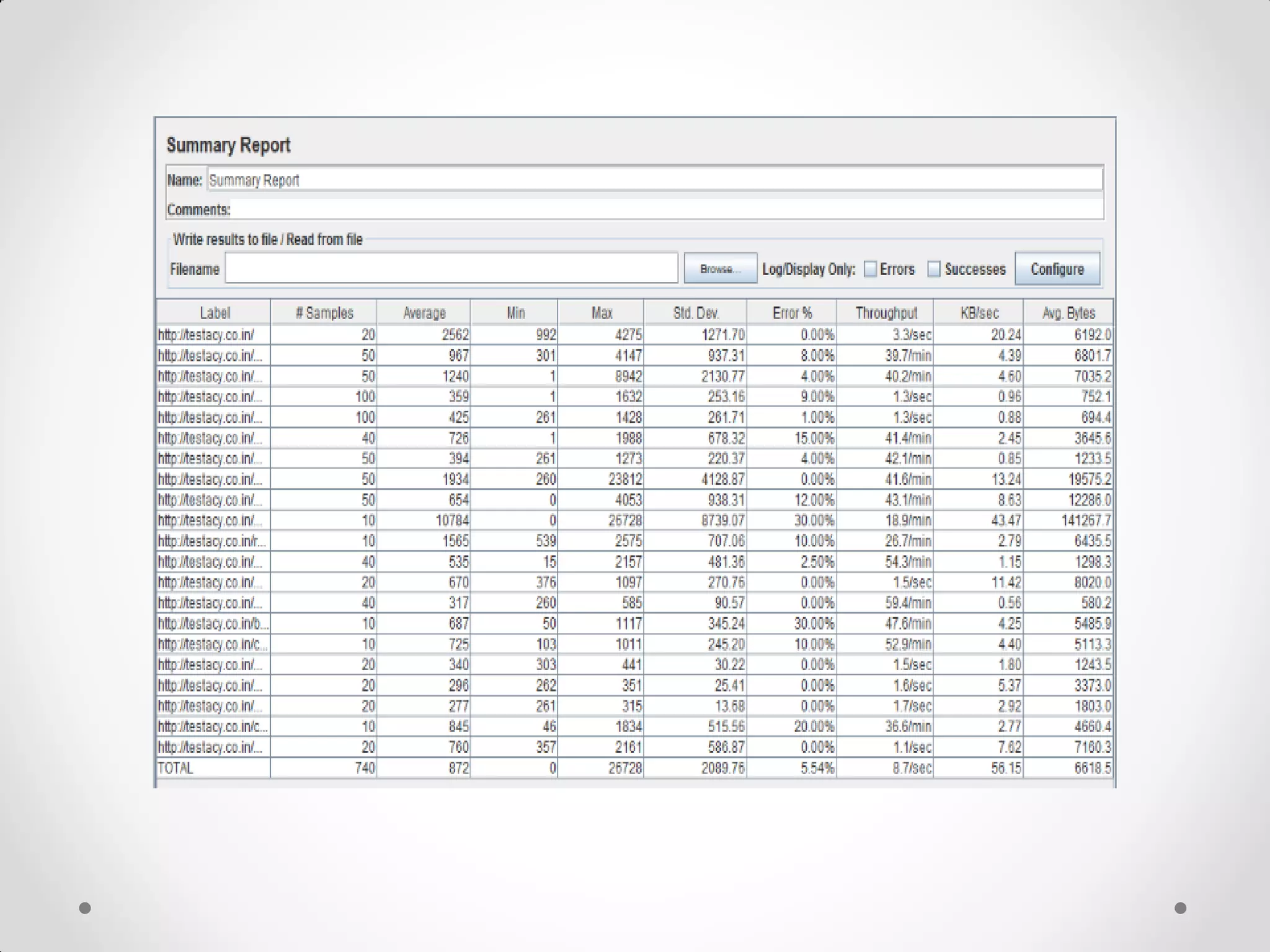Click the Comments text field
The height and width of the screenshot is (952, 1270).
tap(667, 209)
